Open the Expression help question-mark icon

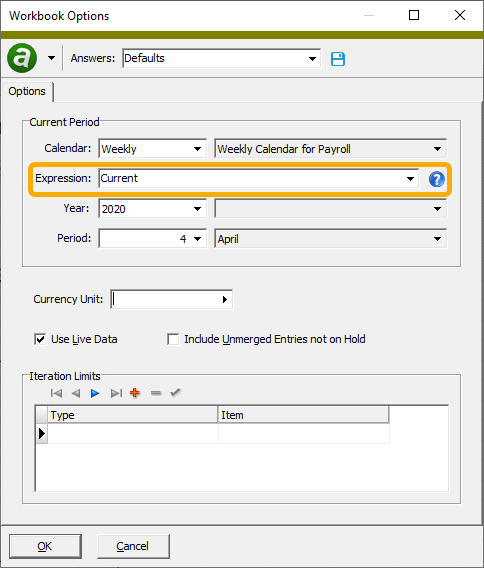pos(437,179)
